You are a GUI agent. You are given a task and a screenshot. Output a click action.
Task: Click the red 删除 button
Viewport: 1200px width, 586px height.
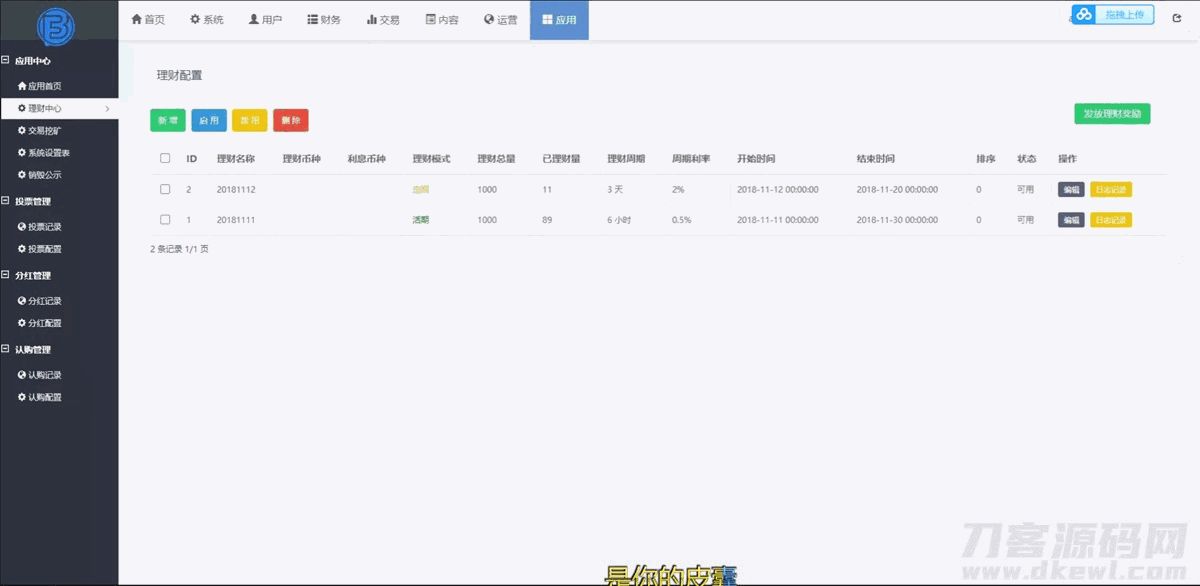(x=290, y=120)
